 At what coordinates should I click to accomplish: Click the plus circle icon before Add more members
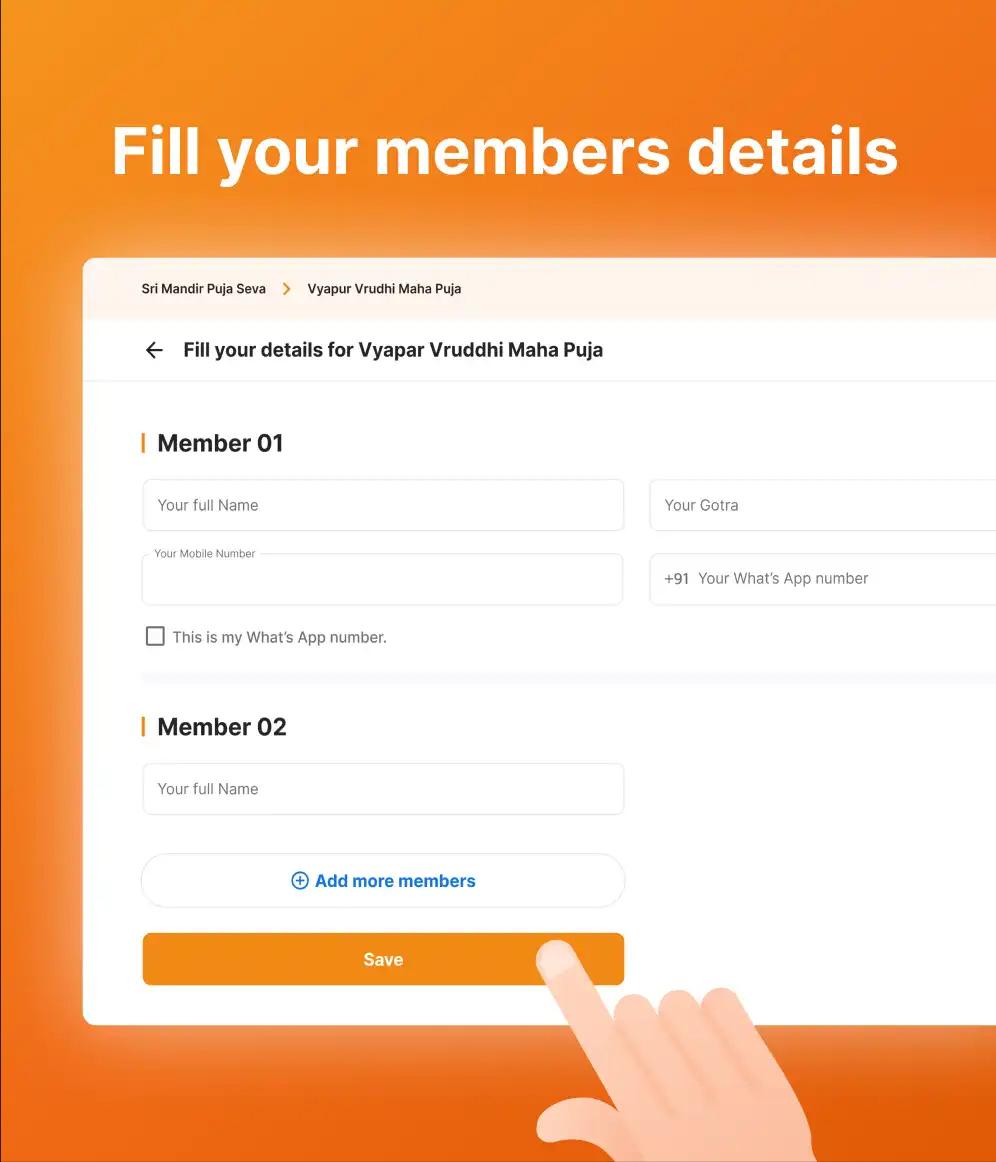(x=299, y=881)
